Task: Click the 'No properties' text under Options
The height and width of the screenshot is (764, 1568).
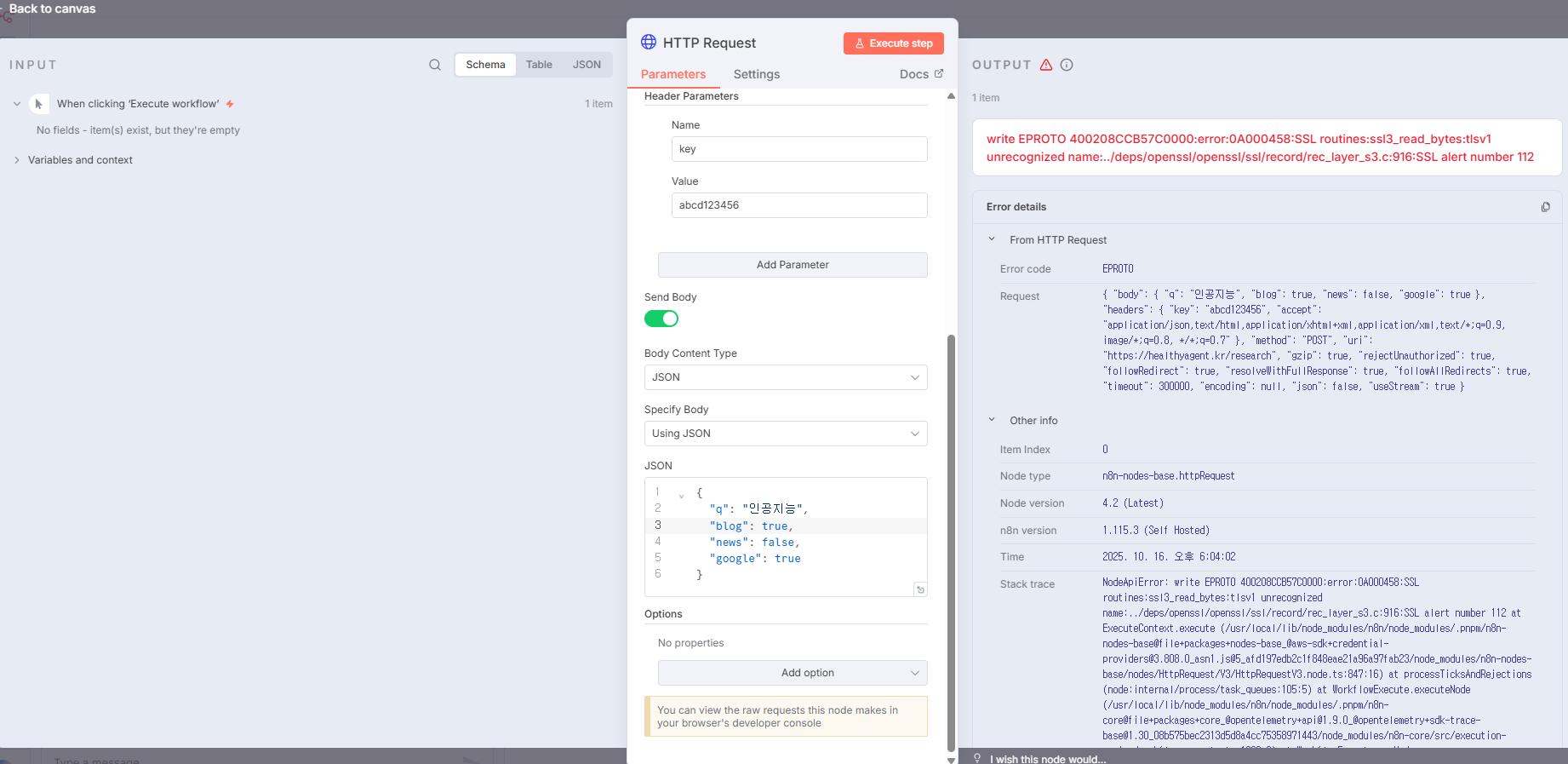Action: (x=691, y=643)
